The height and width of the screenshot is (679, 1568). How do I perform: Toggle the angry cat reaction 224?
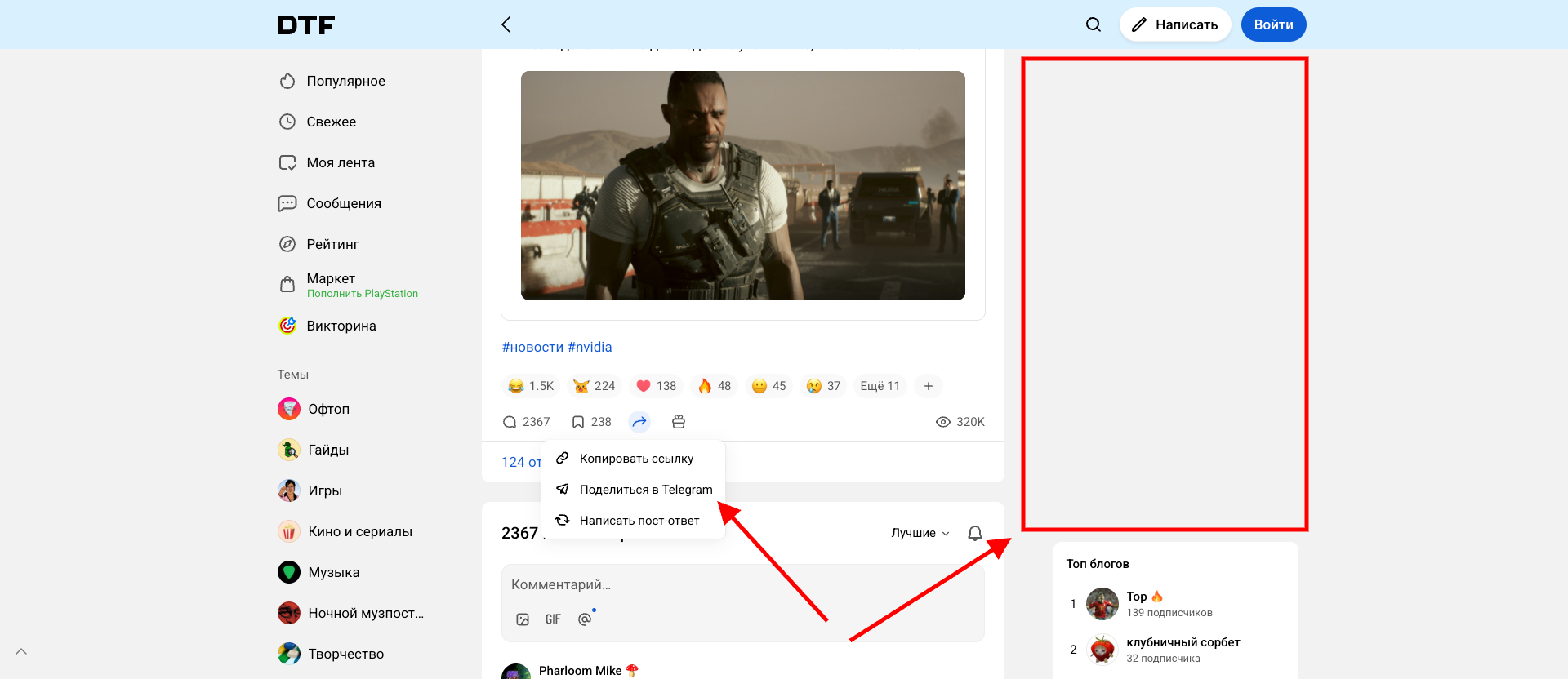(x=595, y=386)
